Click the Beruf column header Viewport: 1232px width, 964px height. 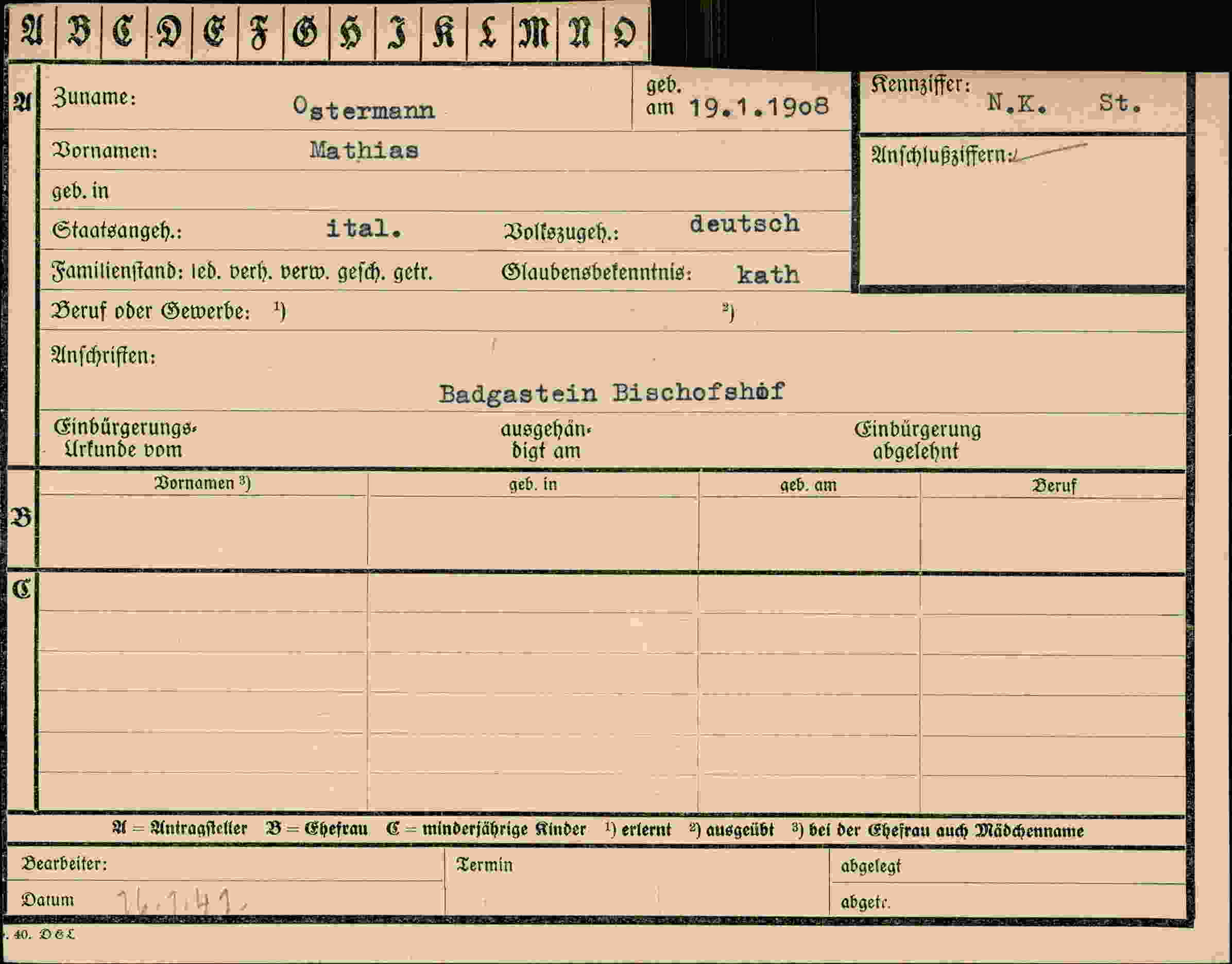pos(1054,486)
